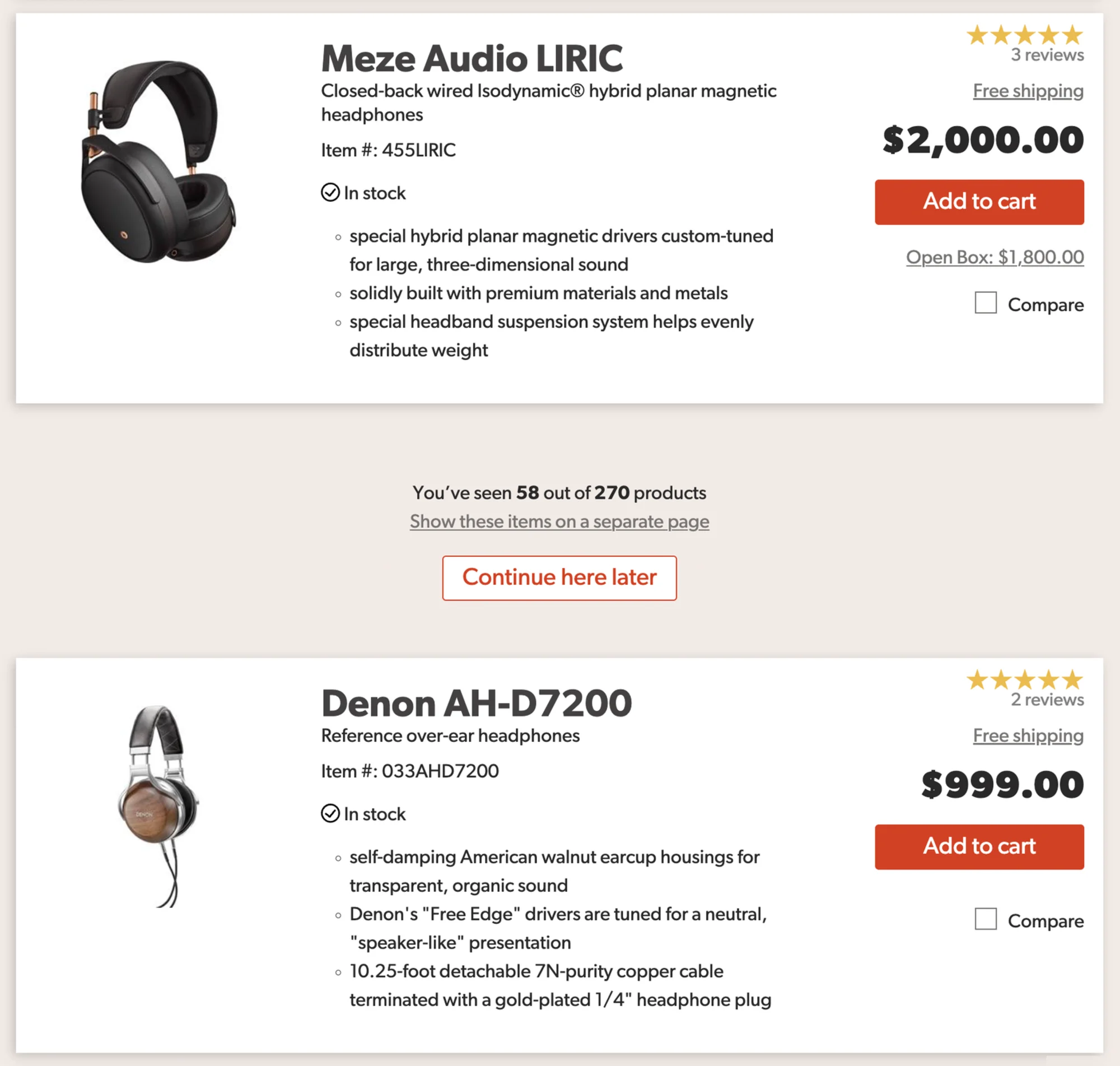Read the 3 reviews for Meze LIRIC
1120x1066 pixels.
click(x=1047, y=55)
